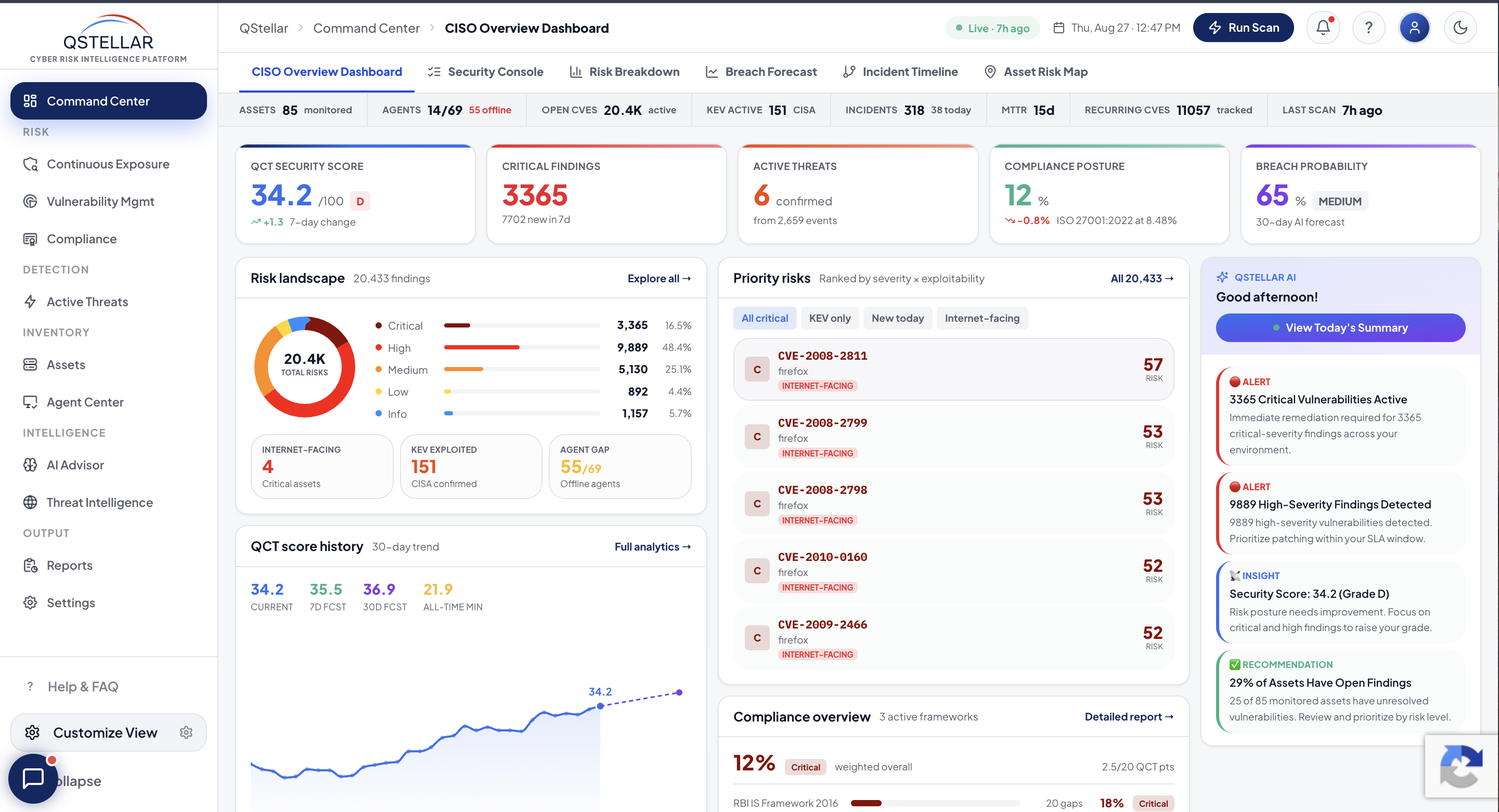Open the Settings gear in sidebar
1499x812 pixels.
pos(30,603)
